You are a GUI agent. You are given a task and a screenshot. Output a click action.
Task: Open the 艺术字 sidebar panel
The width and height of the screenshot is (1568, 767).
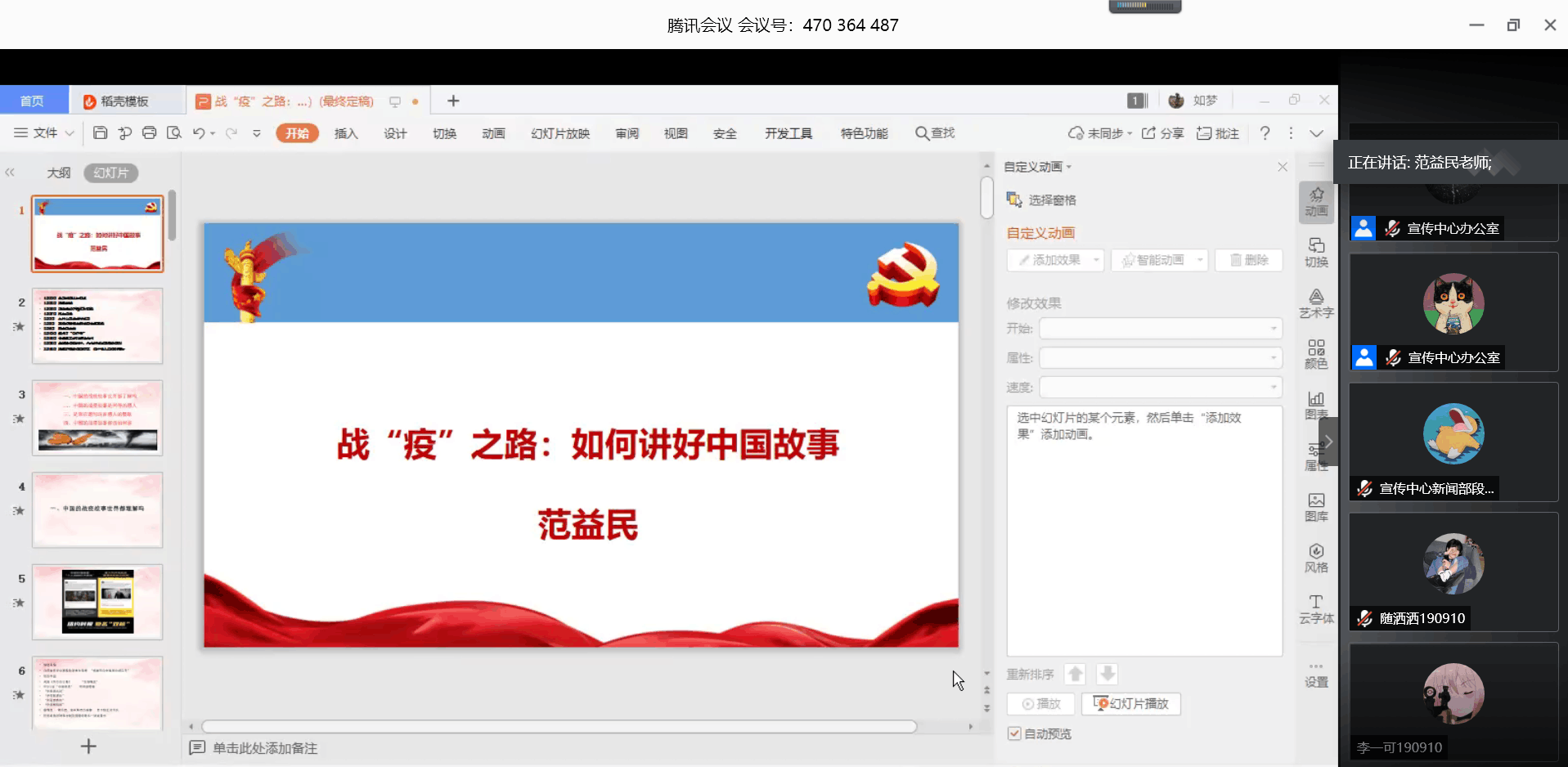pos(1315,303)
